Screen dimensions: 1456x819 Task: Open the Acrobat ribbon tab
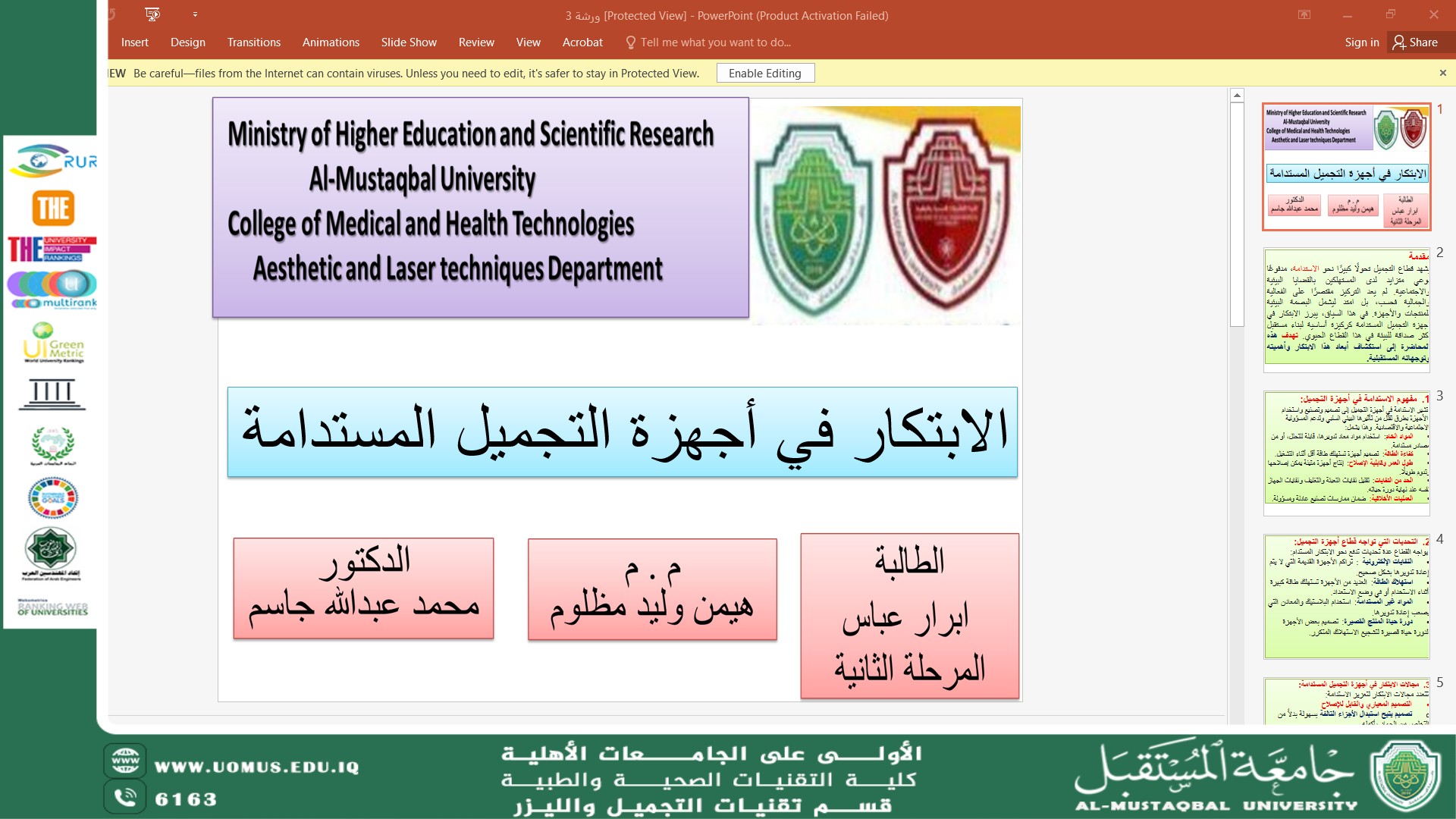tap(582, 42)
